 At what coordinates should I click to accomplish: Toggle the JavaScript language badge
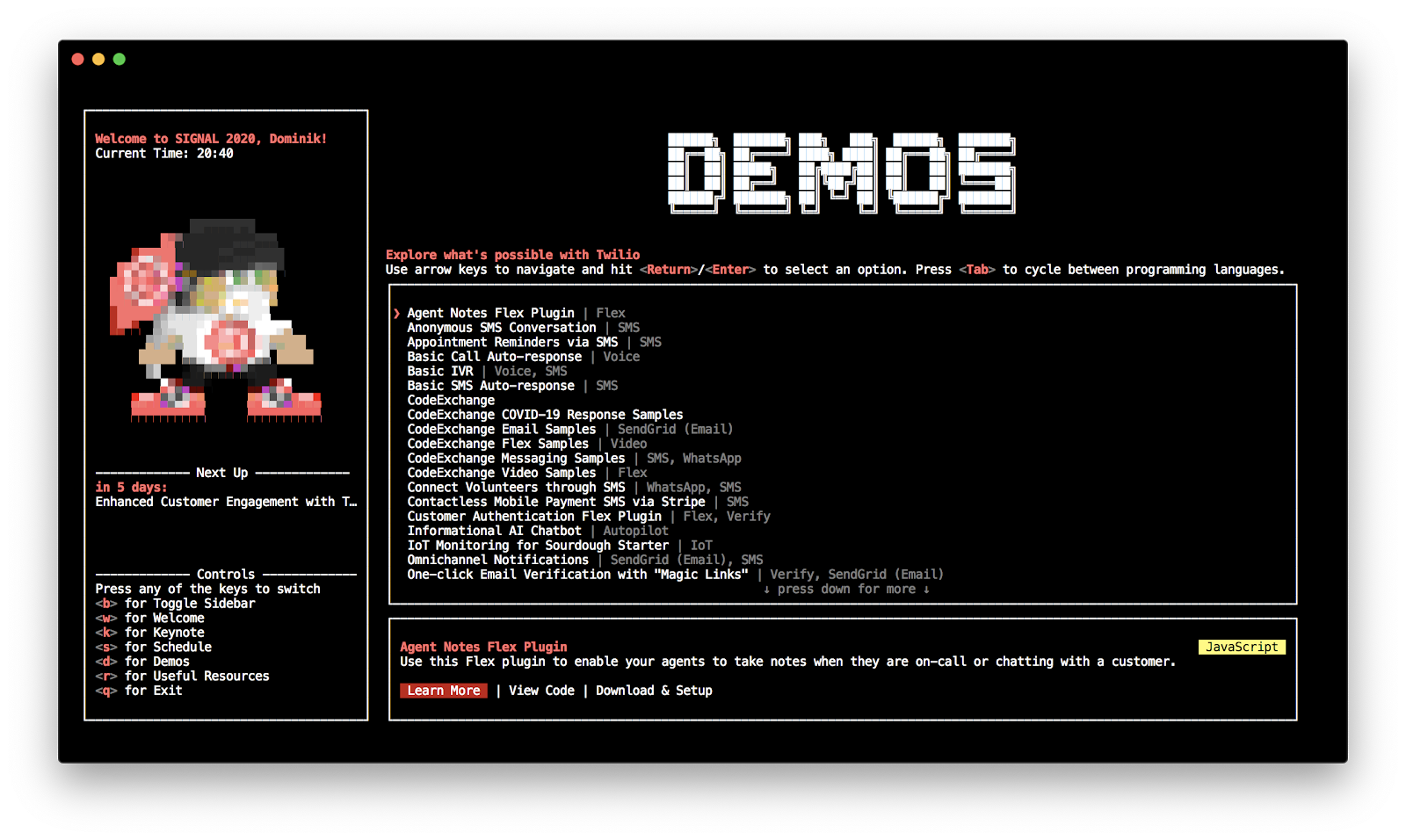[x=1242, y=647]
